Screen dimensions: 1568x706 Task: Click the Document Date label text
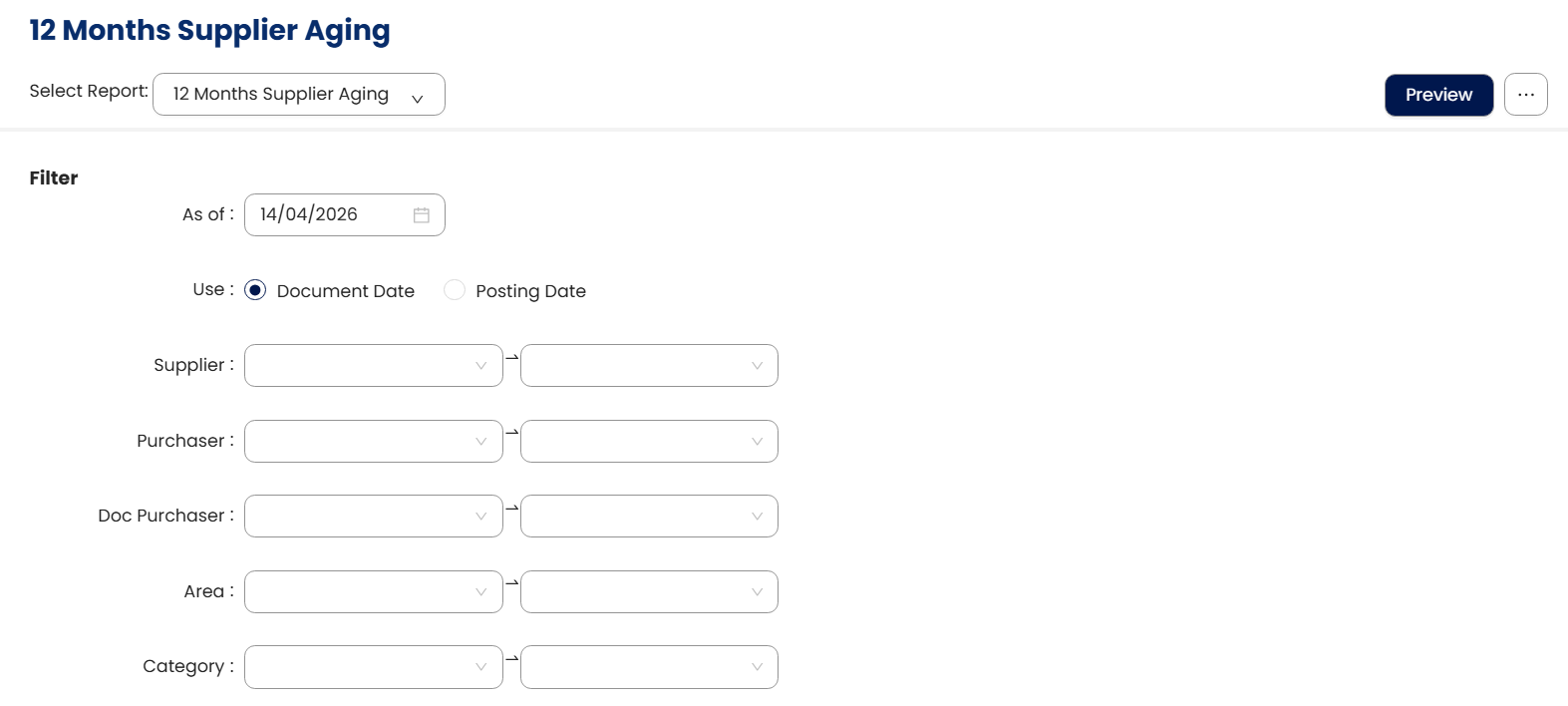(345, 291)
